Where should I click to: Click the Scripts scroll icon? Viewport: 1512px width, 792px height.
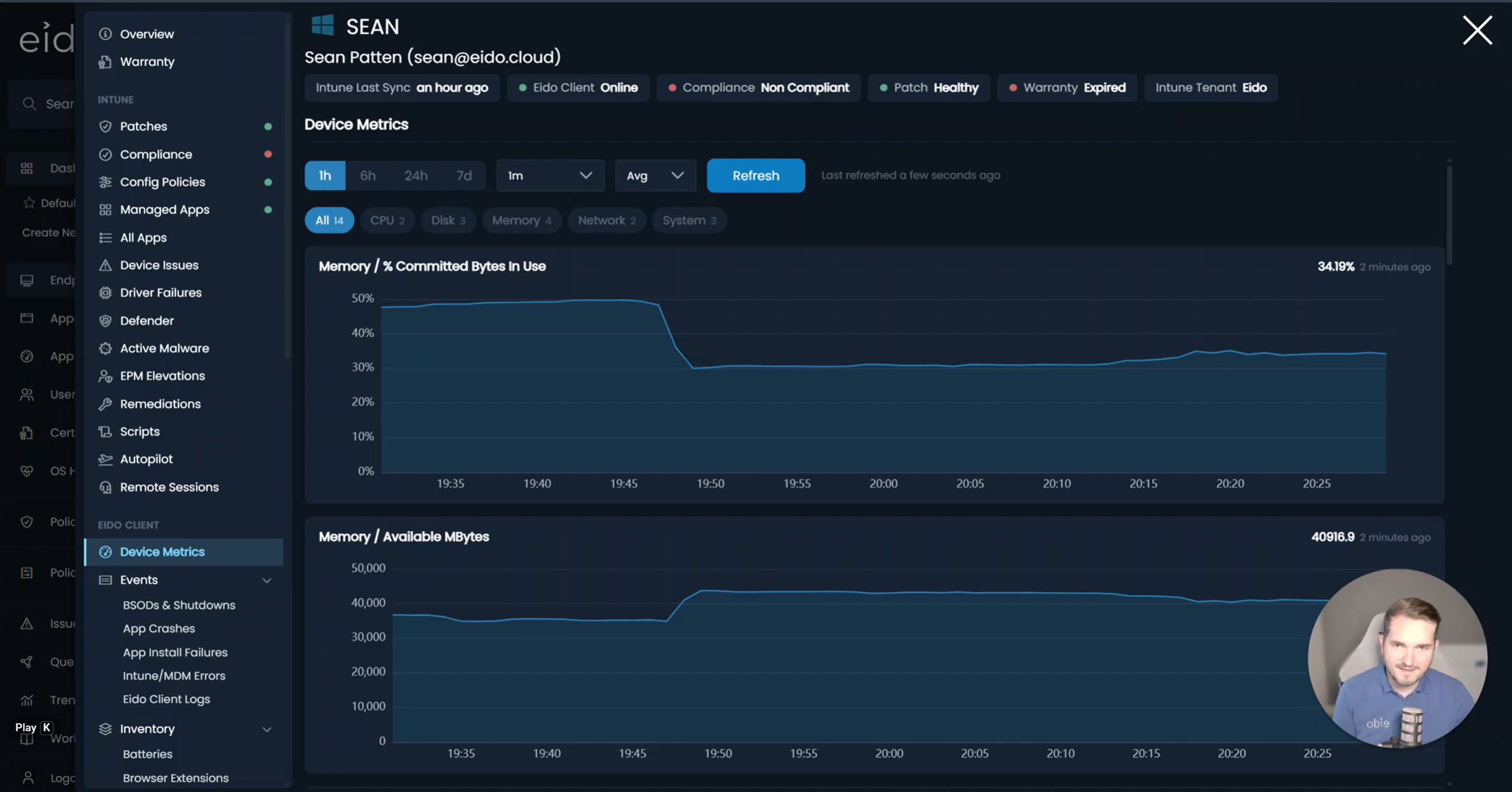click(105, 432)
